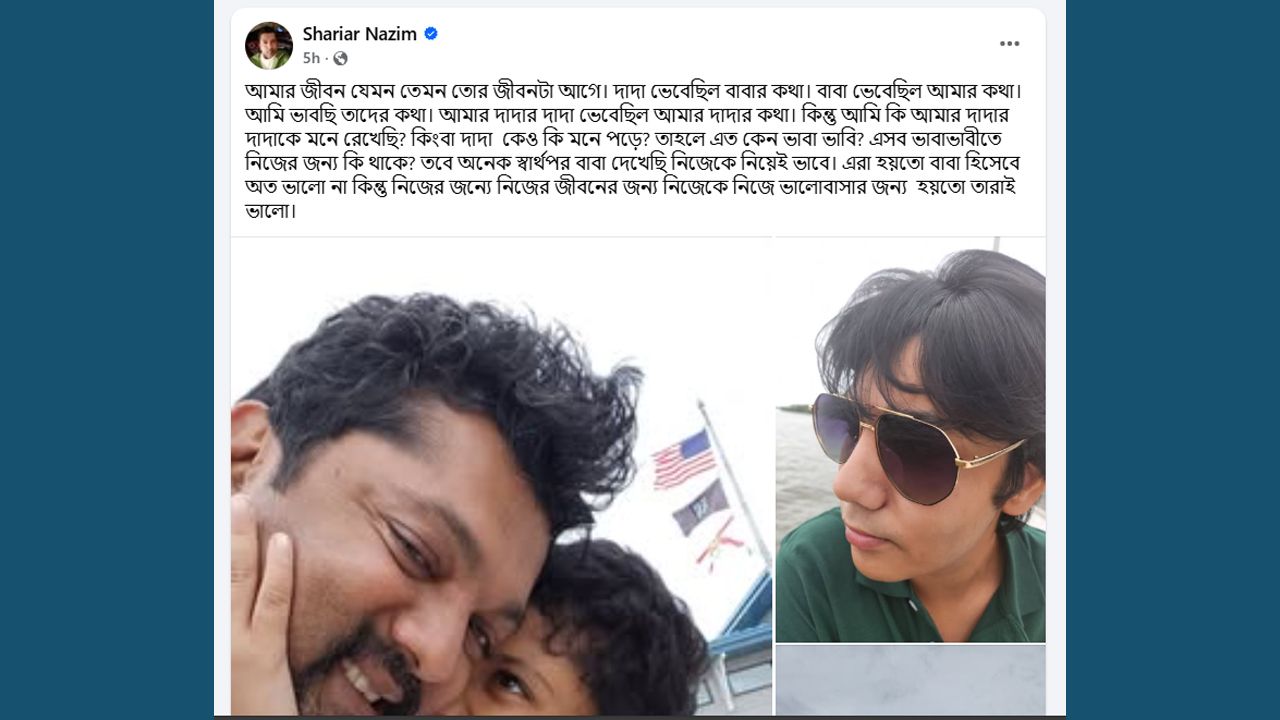Open the photo of the boy in sunglasses
Viewport: 1280px width, 720px height.
pyautogui.click(x=910, y=439)
